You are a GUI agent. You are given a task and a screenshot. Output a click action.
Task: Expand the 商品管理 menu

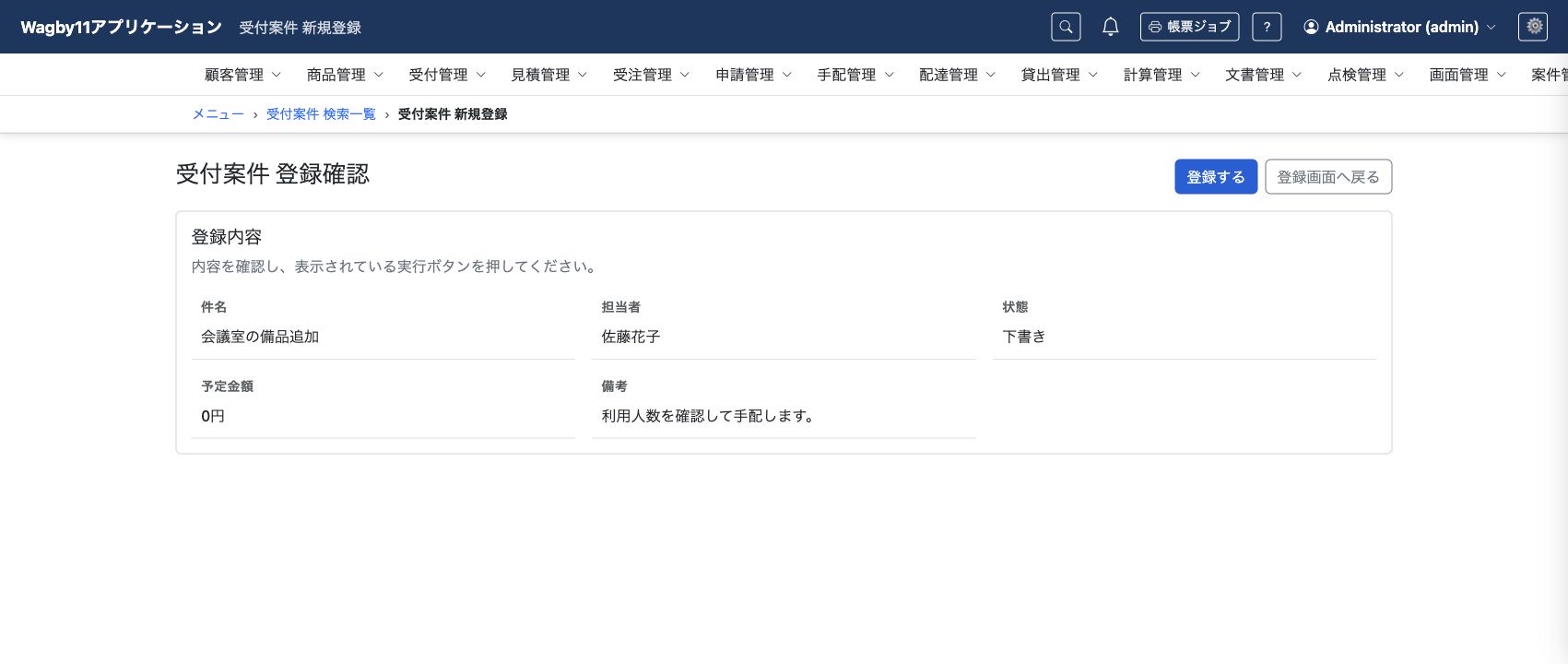point(345,75)
